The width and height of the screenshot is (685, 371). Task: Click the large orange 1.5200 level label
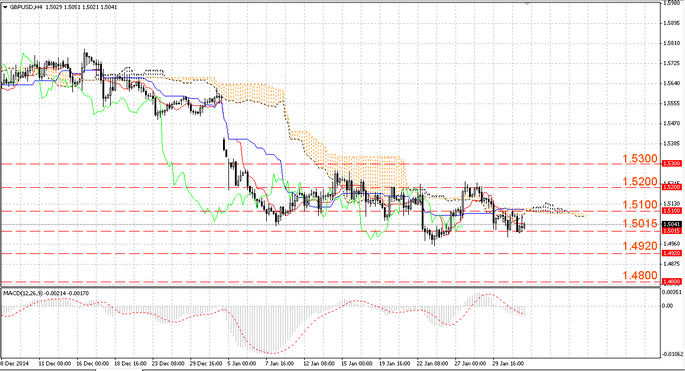click(x=640, y=182)
